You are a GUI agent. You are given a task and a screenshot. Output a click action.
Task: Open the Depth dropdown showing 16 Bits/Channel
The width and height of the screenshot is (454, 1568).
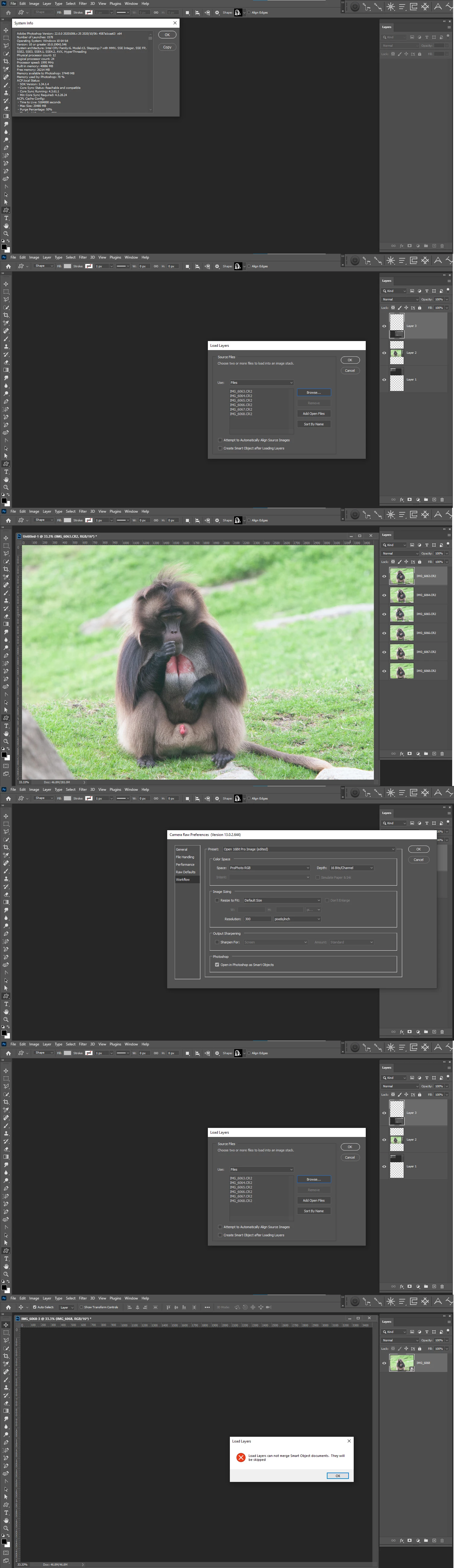352,868
